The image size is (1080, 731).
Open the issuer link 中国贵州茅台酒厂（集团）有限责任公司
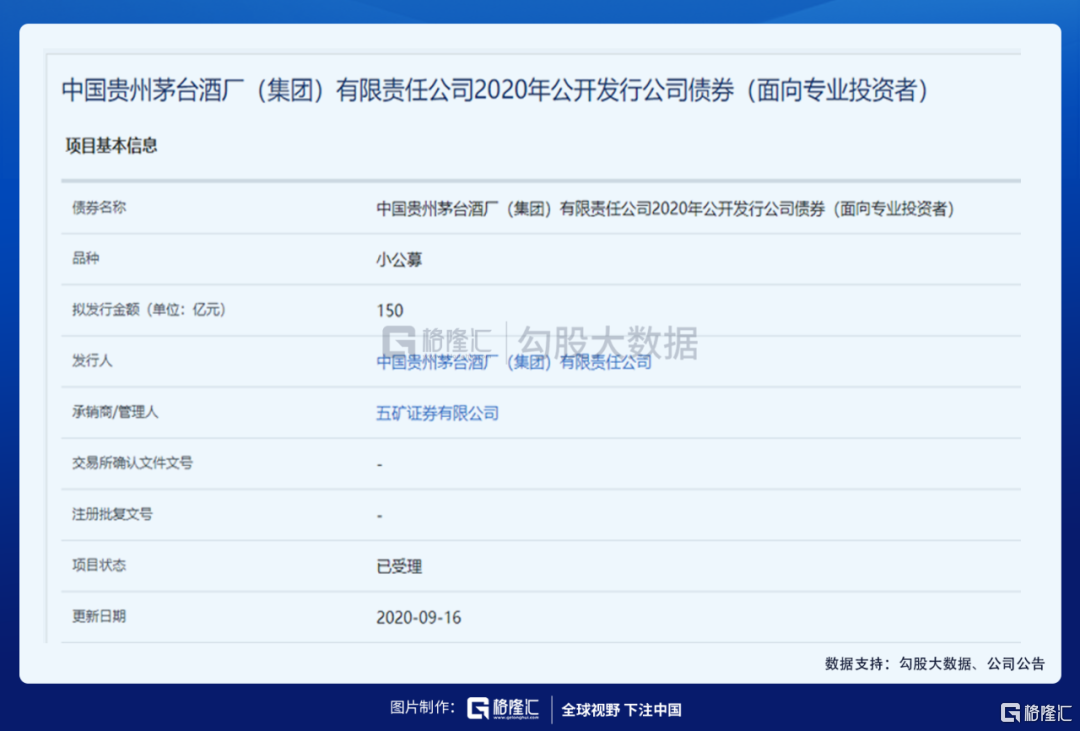pos(514,362)
